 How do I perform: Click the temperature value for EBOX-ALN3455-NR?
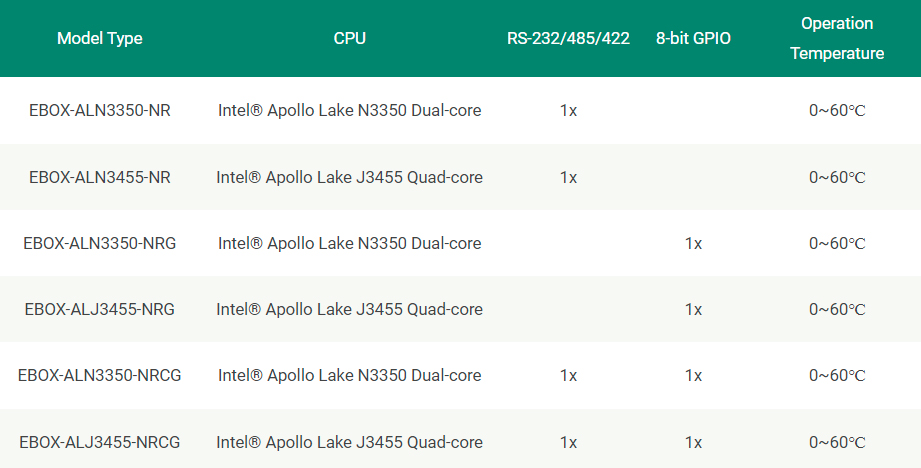pyautogui.click(x=837, y=177)
